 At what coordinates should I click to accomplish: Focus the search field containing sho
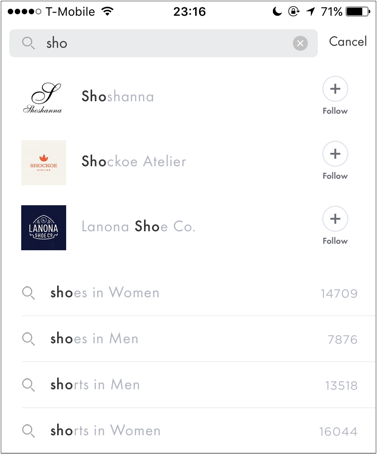tap(163, 43)
